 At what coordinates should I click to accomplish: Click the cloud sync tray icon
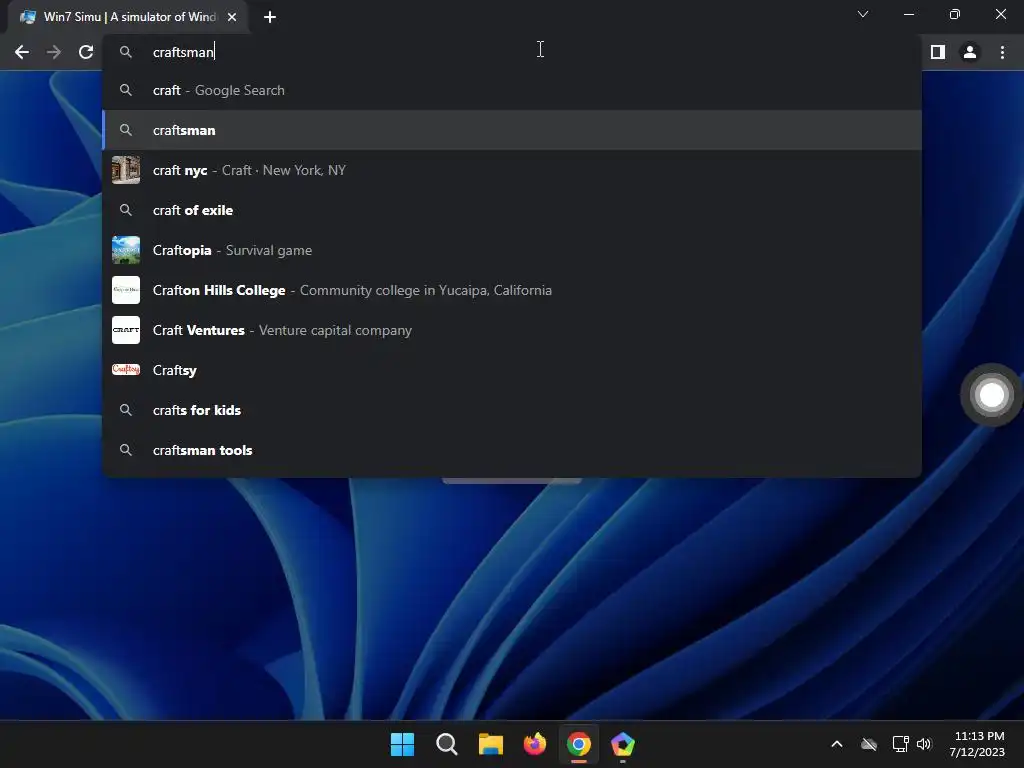(x=869, y=744)
